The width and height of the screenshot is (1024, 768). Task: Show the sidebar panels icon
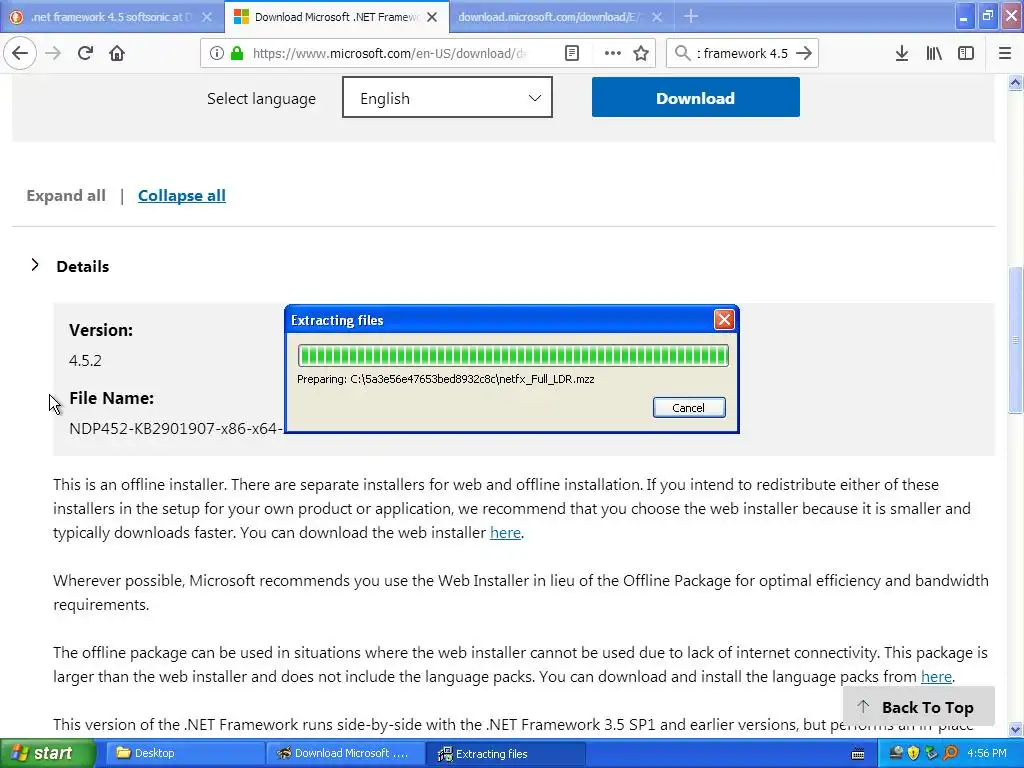pyautogui.click(x=966, y=53)
